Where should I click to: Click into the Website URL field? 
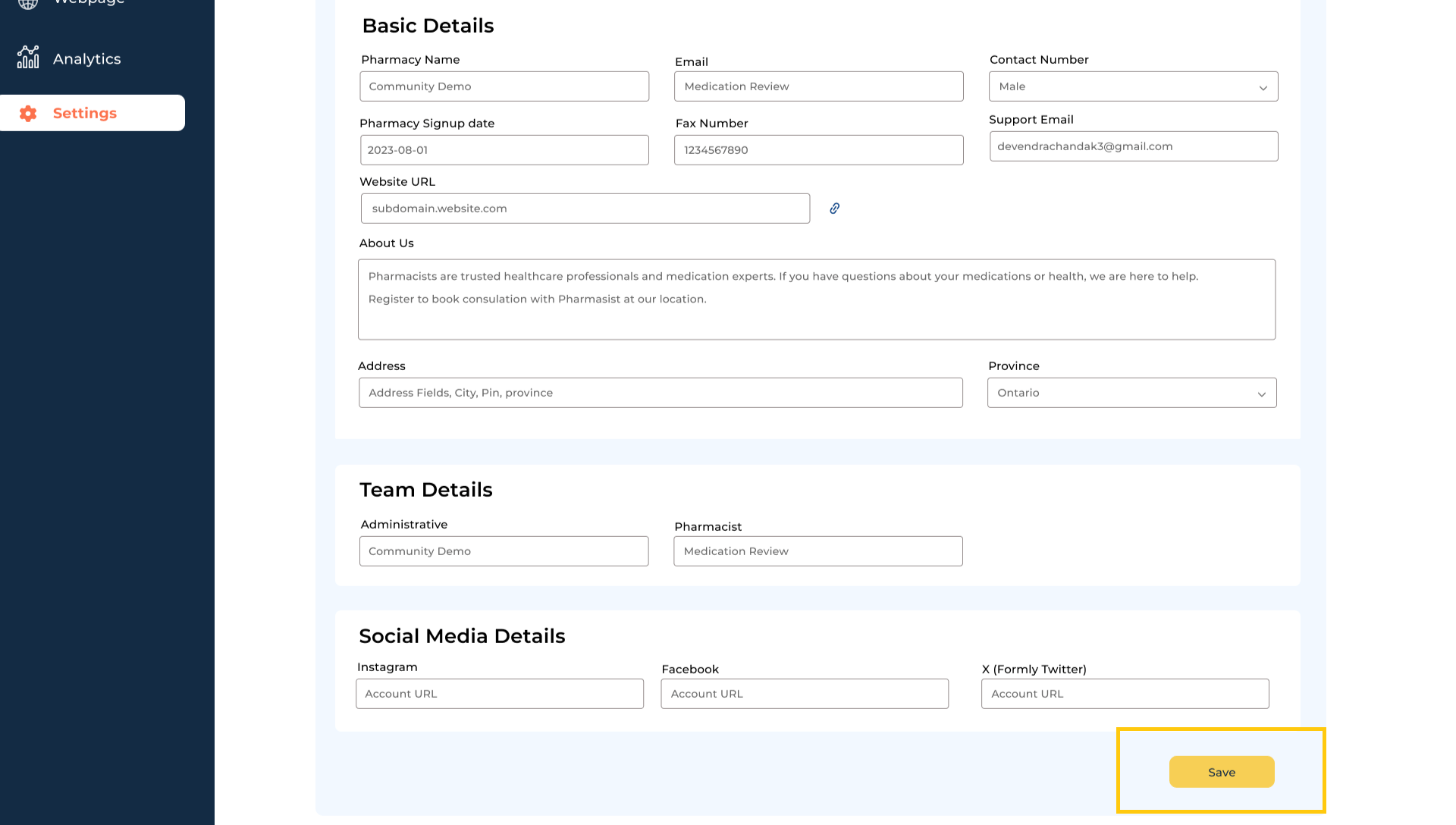[585, 209]
